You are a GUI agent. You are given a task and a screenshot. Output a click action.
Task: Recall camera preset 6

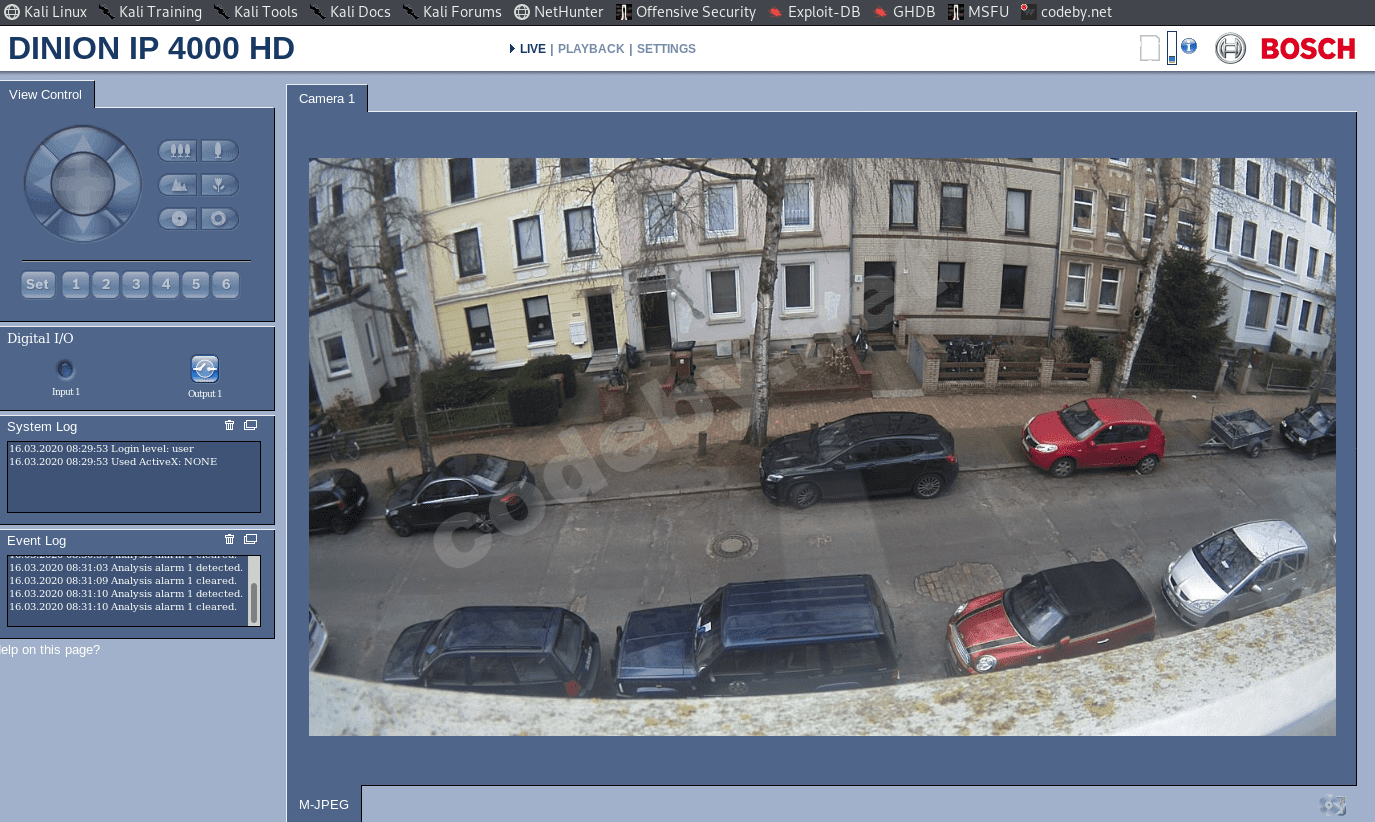[x=226, y=285]
